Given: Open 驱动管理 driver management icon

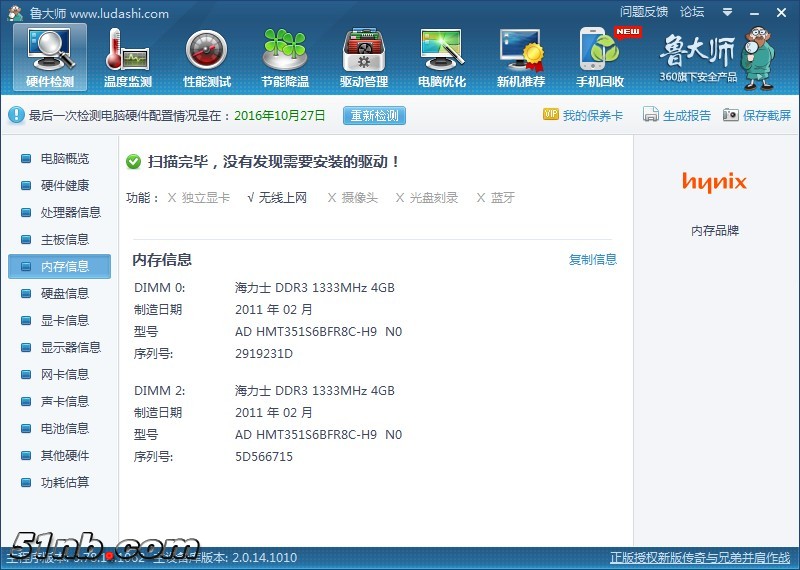Looking at the screenshot, I should [x=364, y=56].
